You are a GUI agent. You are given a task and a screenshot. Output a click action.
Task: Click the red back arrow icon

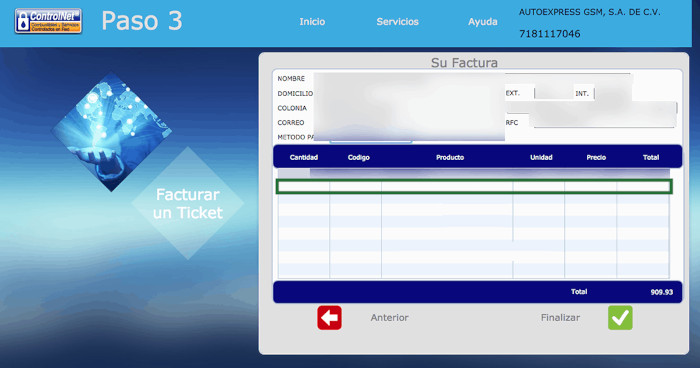329,318
